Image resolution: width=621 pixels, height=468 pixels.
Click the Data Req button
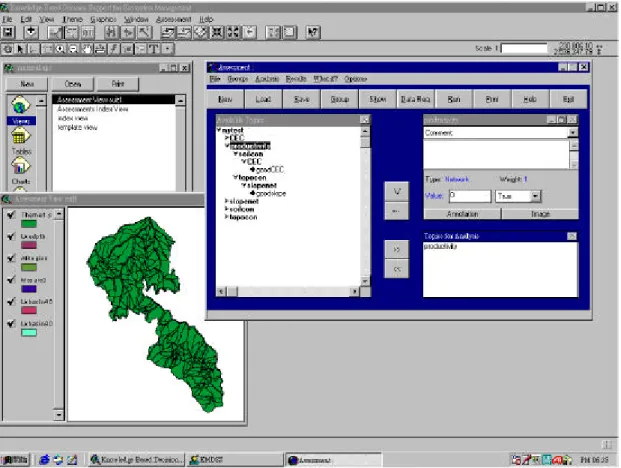coord(415,99)
